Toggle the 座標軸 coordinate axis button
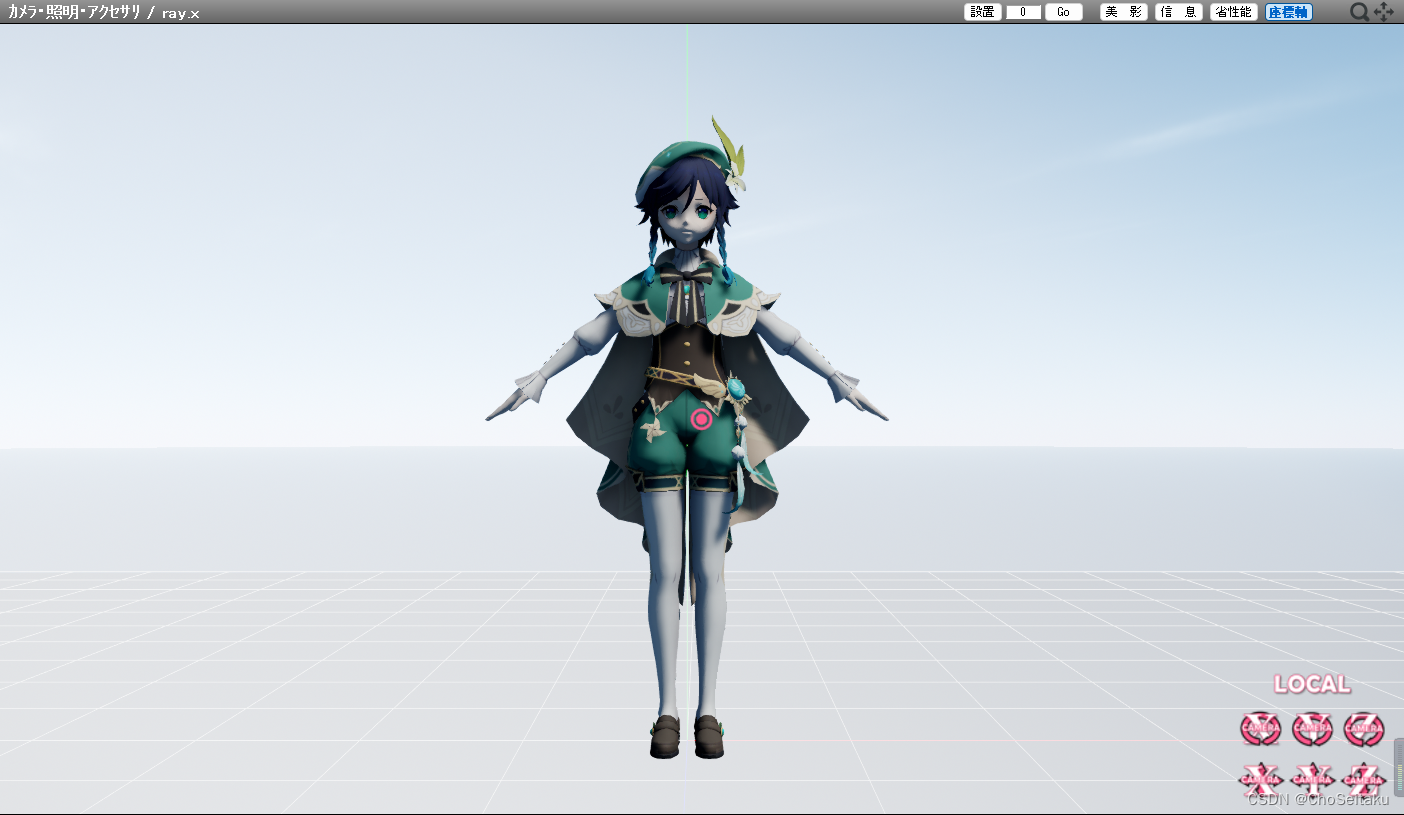The image size is (1404, 815). click(1288, 12)
